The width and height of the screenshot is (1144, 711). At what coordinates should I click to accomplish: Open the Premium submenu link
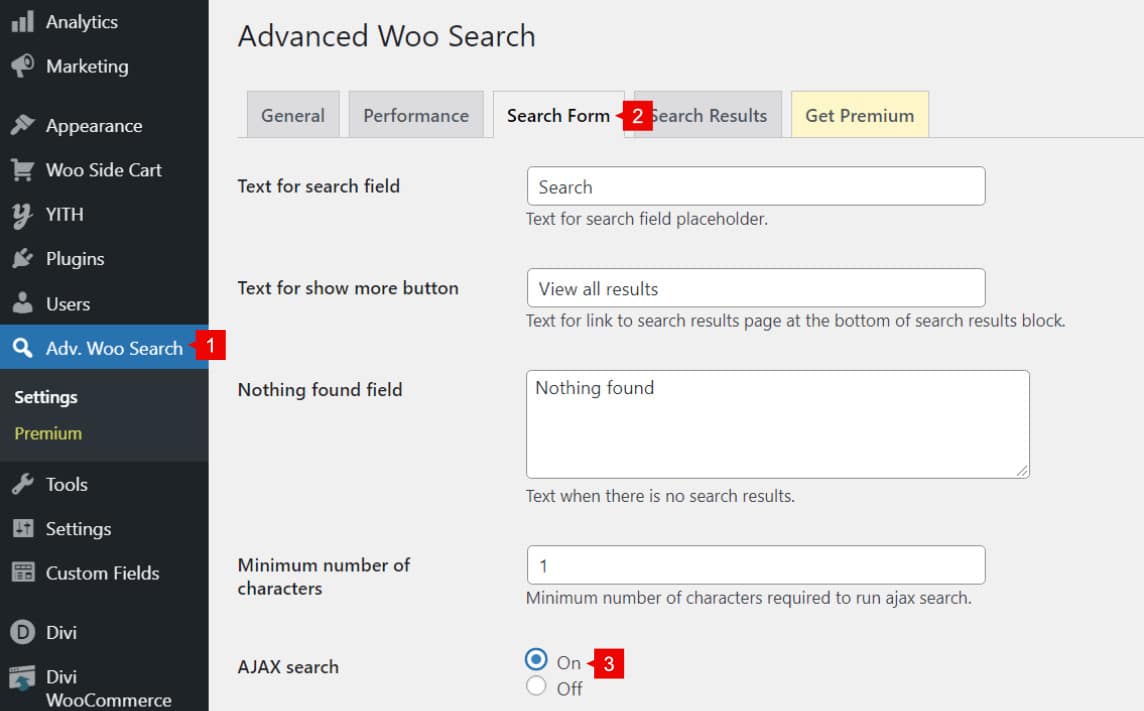point(48,433)
